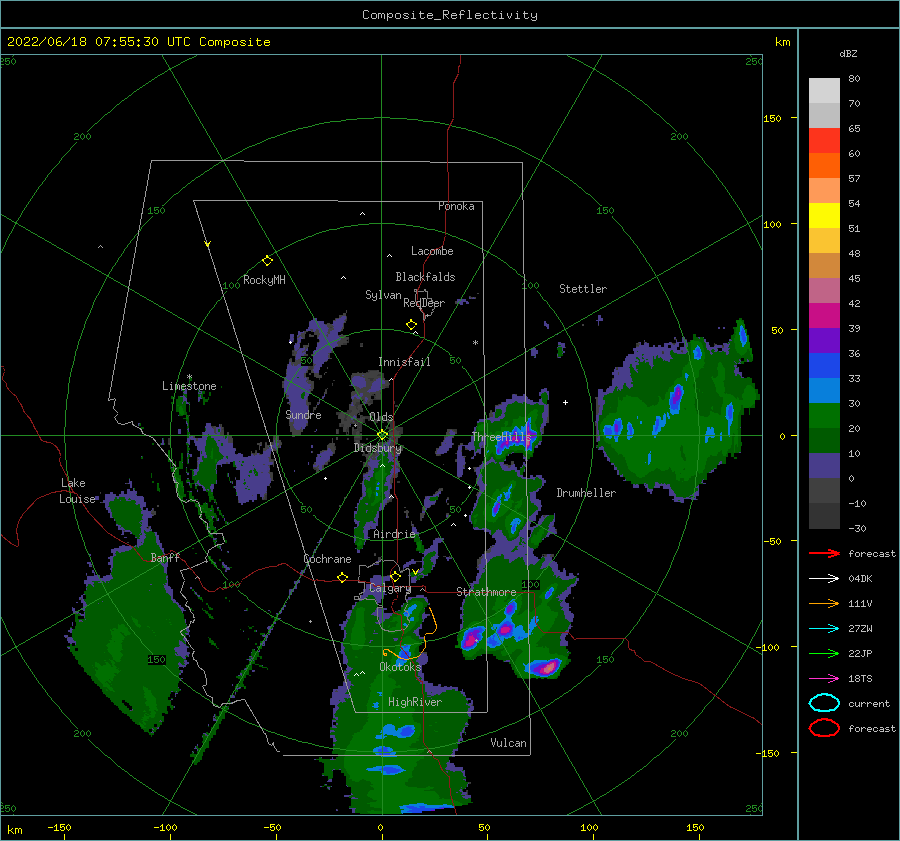Screen dimensions: 900x841
Task: Select the orange 111V arrow legend icon
Action: point(824,603)
